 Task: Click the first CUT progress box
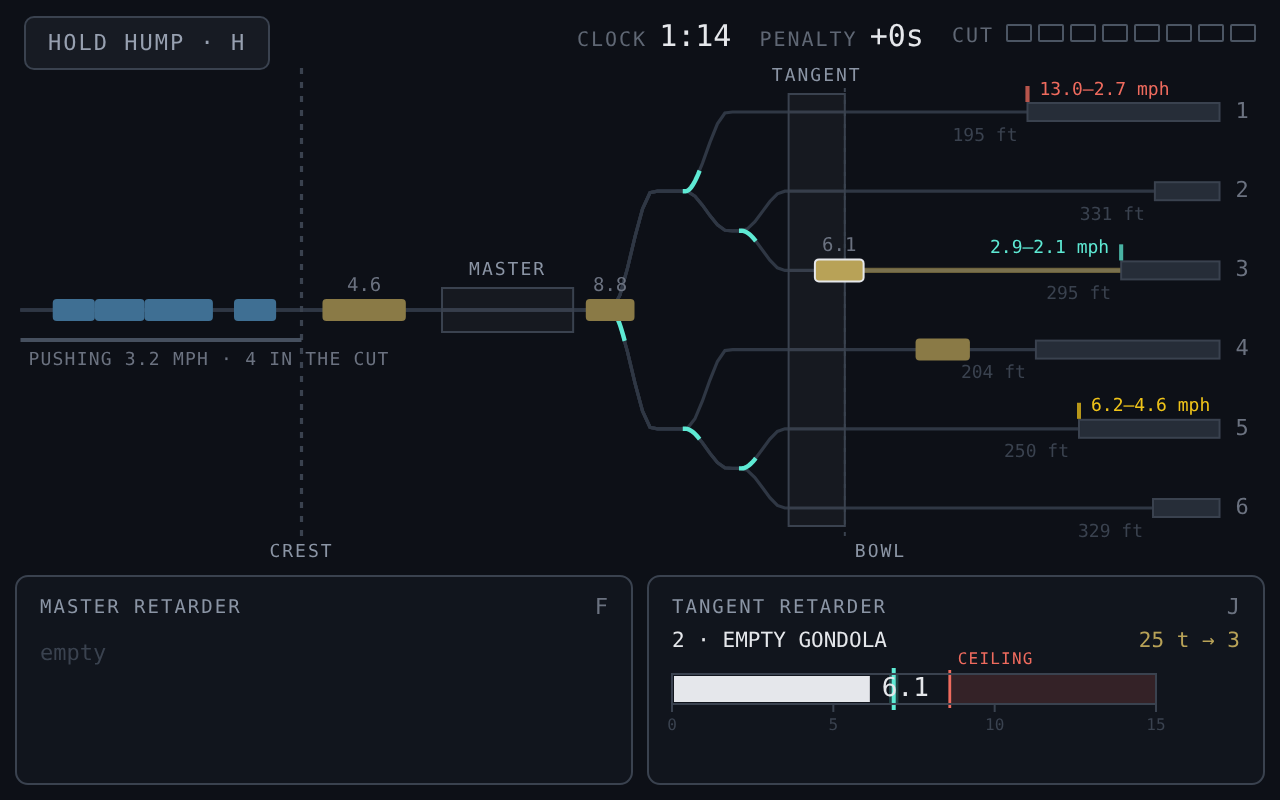pos(1019,33)
